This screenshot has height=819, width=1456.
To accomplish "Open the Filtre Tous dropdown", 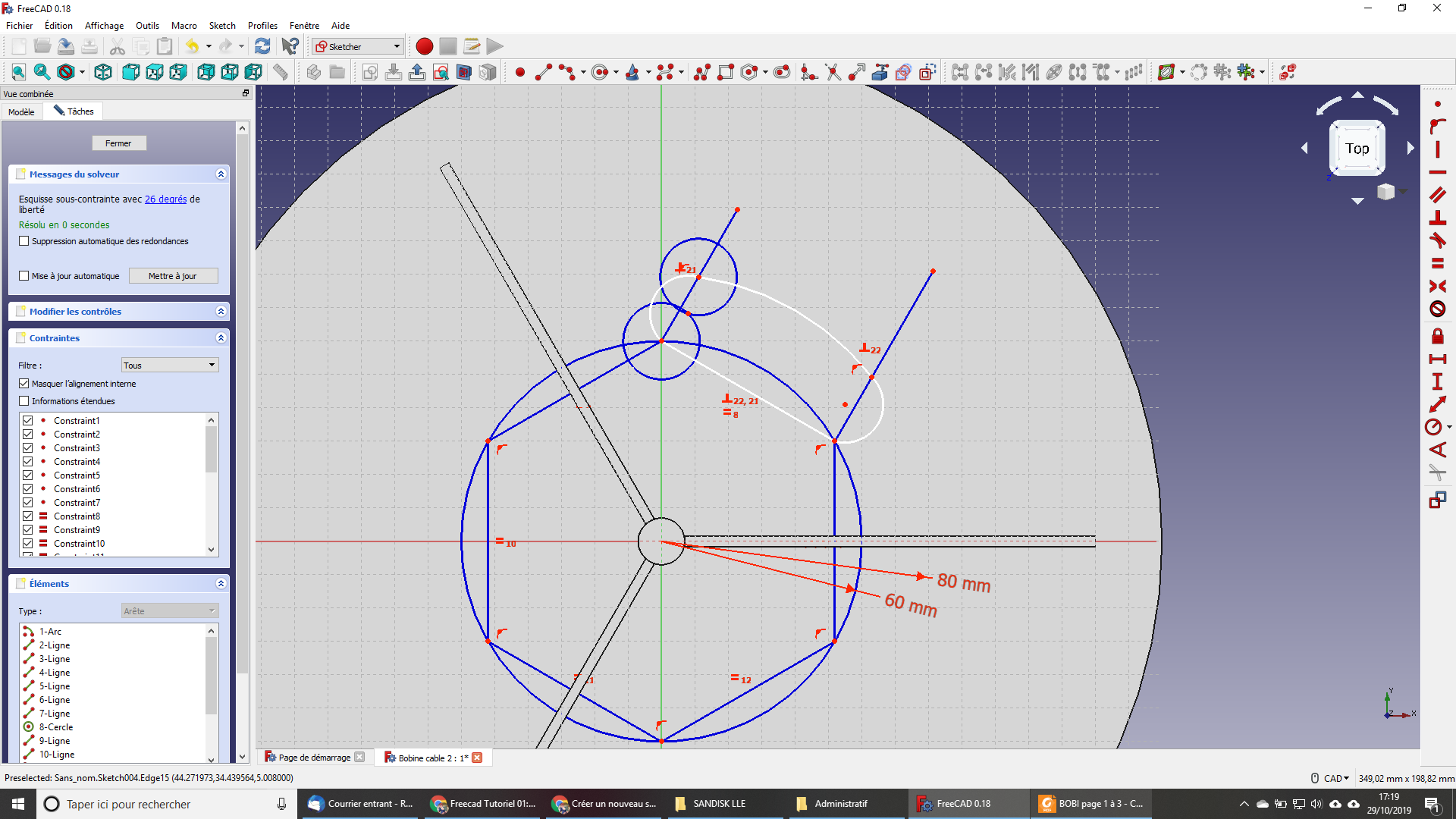I will [170, 366].
